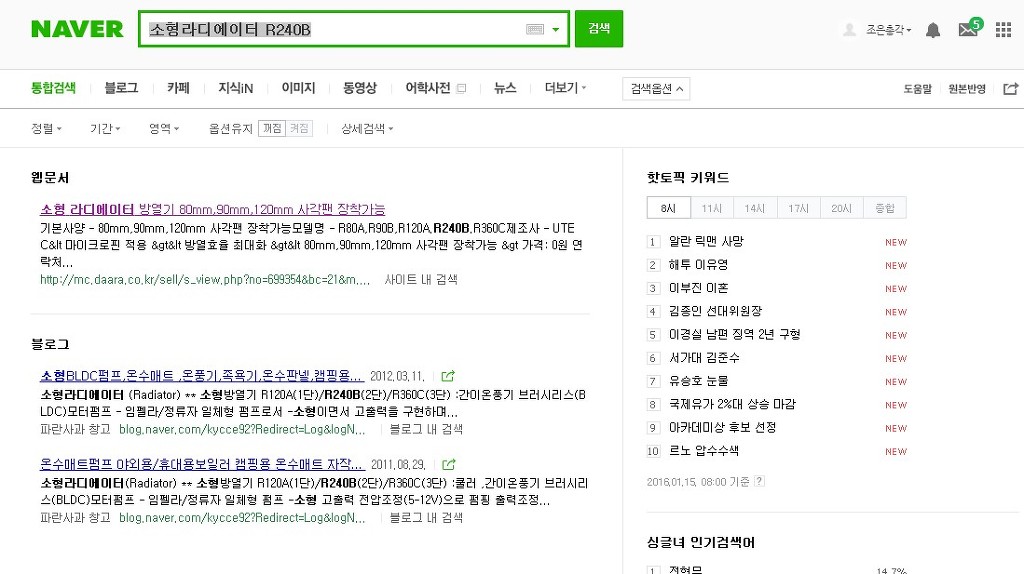This screenshot has height=574, width=1024.
Task: Click blog URL under first blog result
Action: point(242,429)
